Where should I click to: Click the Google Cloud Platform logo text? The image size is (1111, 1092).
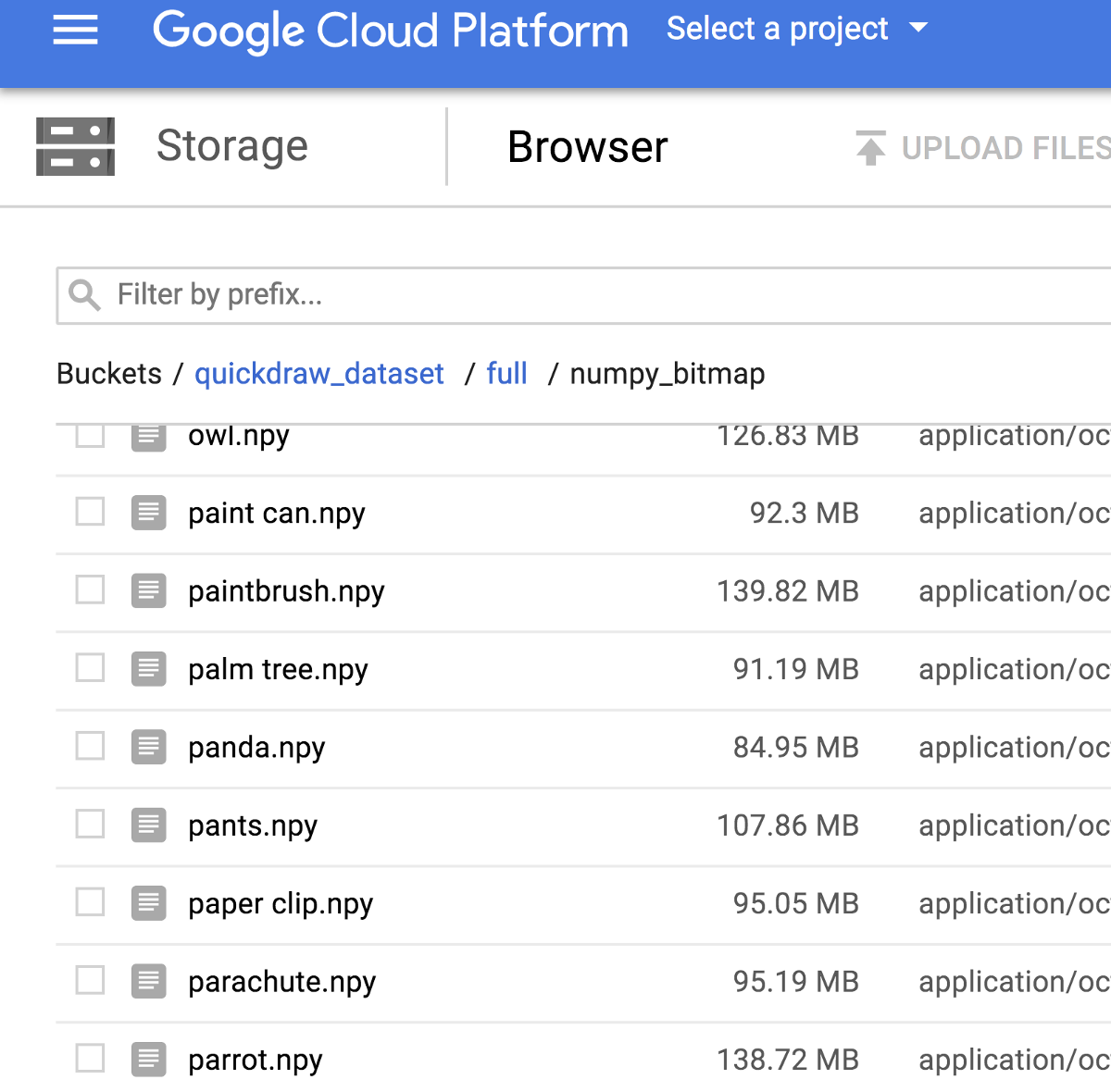coord(390,31)
